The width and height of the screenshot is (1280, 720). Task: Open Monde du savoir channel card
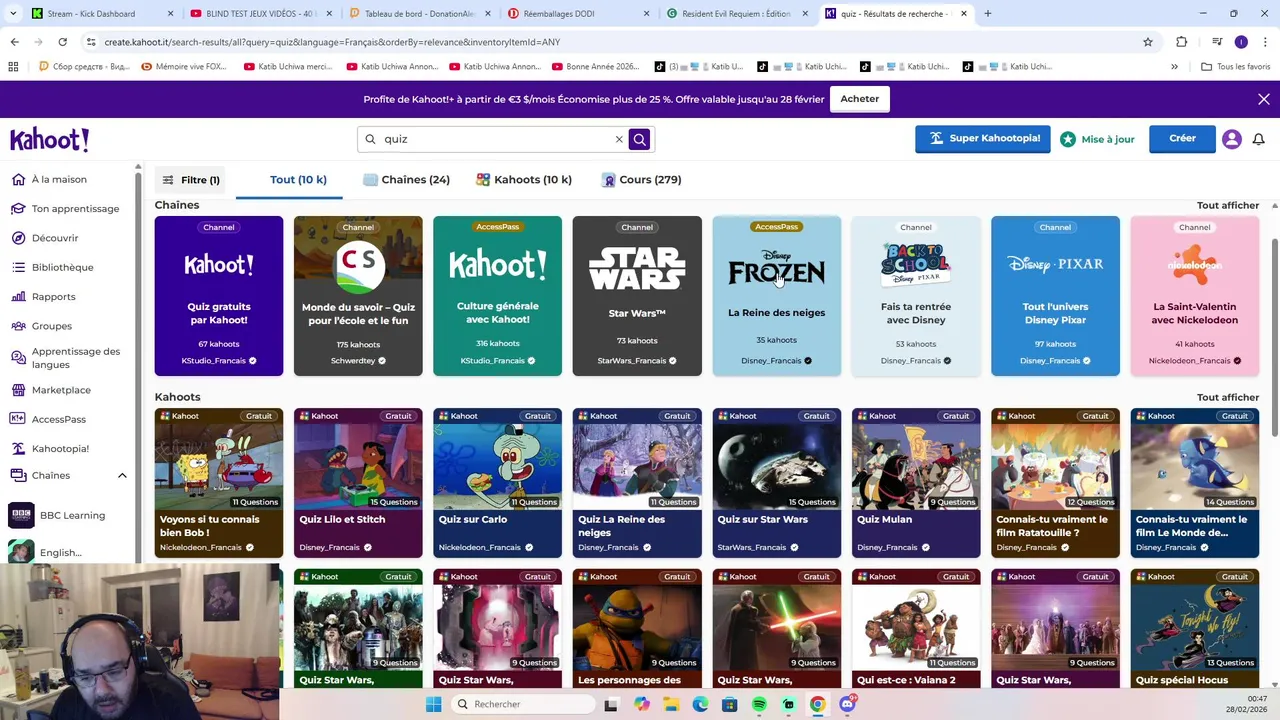pos(358,296)
